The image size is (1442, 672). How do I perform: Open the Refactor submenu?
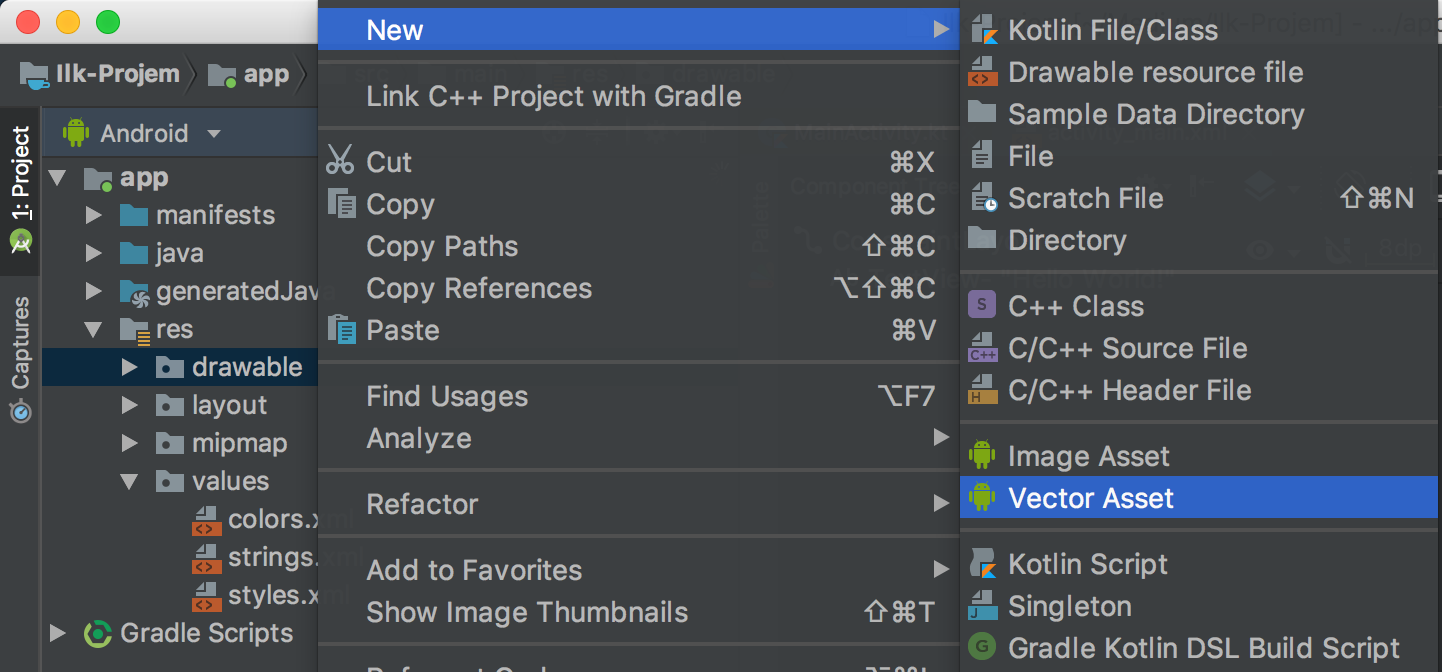coord(638,504)
